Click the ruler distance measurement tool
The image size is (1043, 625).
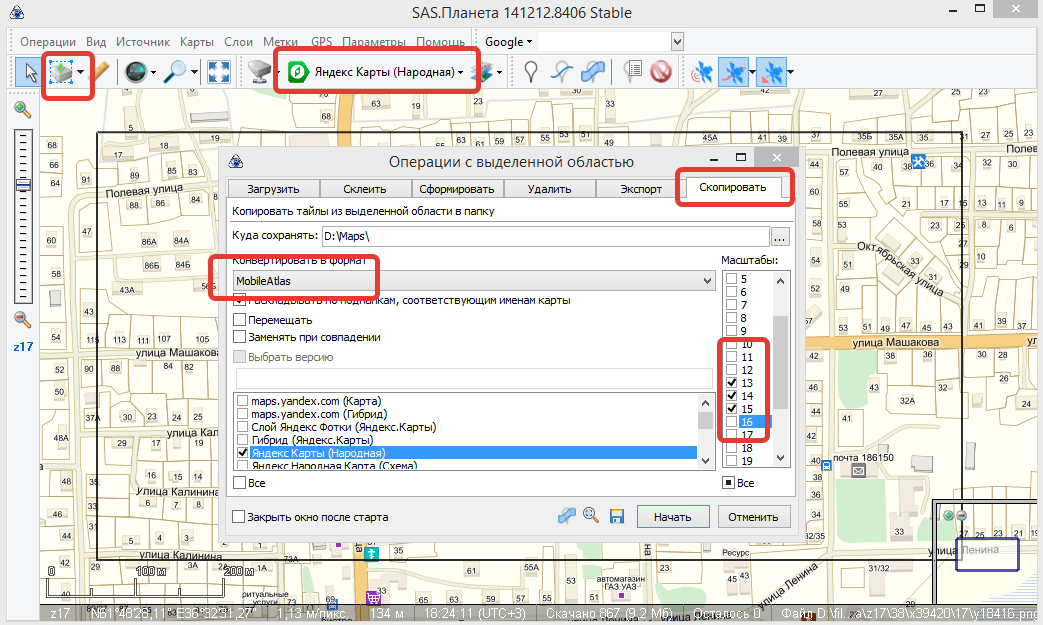pos(100,72)
